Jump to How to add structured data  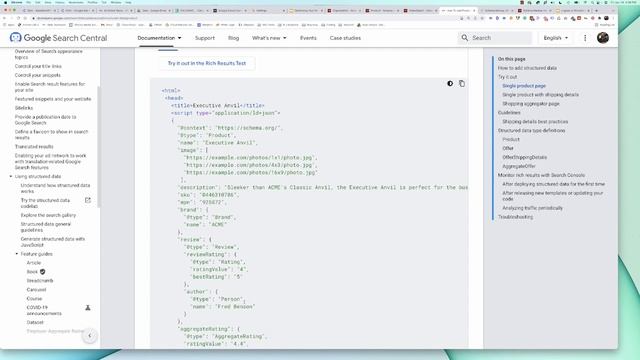[x=527, y=68]
